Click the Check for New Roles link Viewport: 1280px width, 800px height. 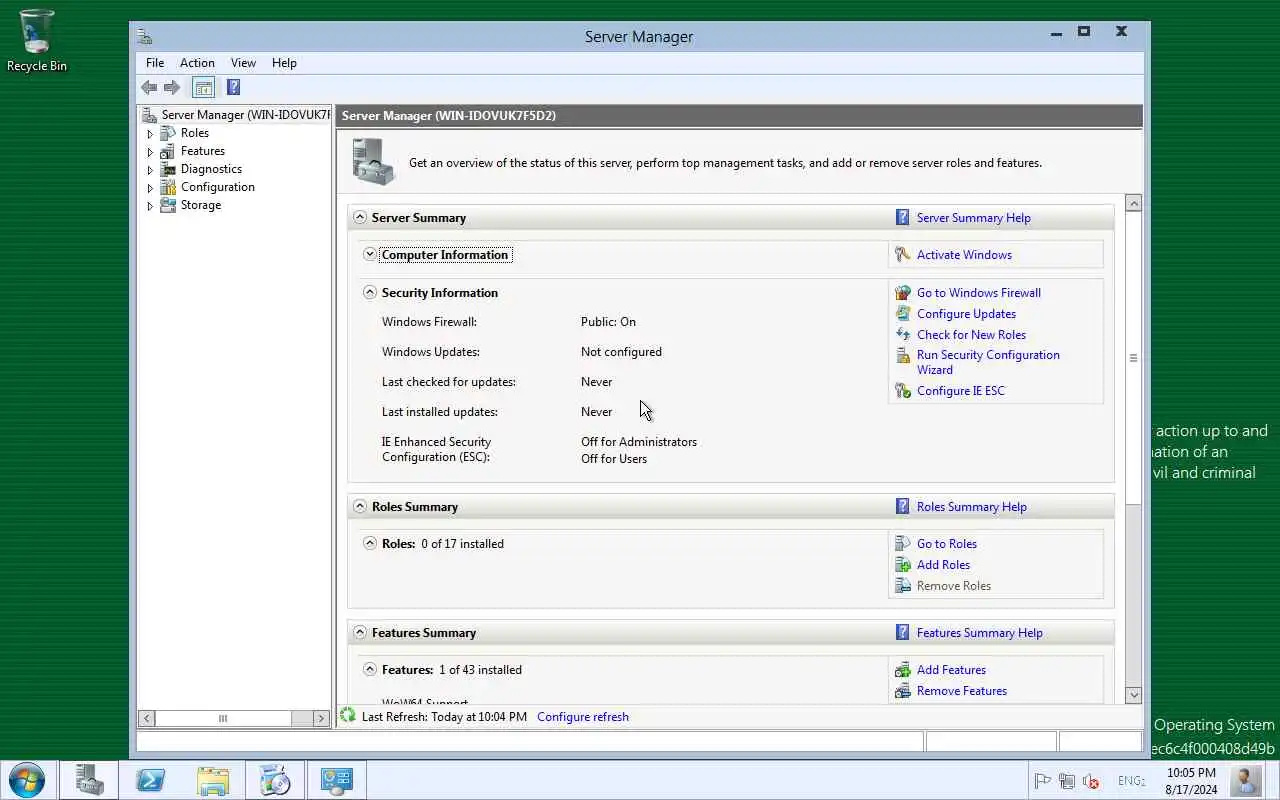pos(971,334)
